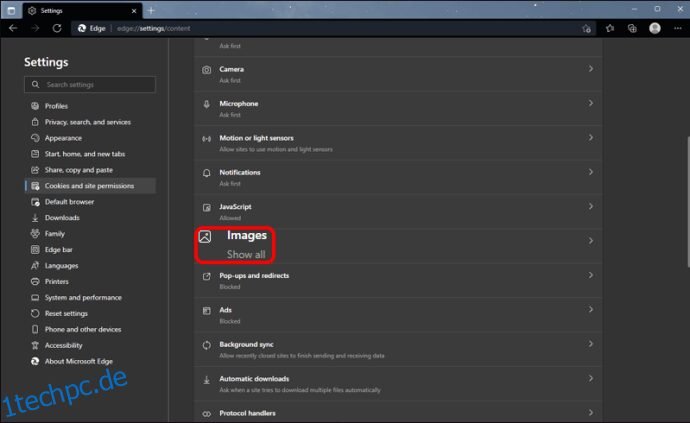690x423 pixels.
Task: Expand the Camera permission chevron
Action: [591, 69]
